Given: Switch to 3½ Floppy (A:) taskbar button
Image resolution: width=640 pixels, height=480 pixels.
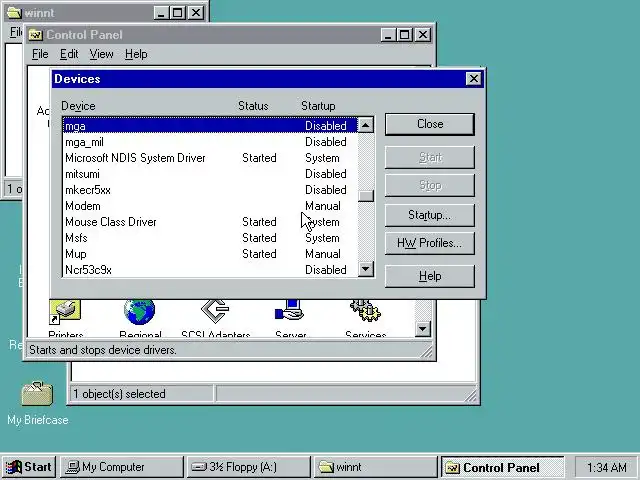Looking at the screenshot, I should [x=249, y=467].
